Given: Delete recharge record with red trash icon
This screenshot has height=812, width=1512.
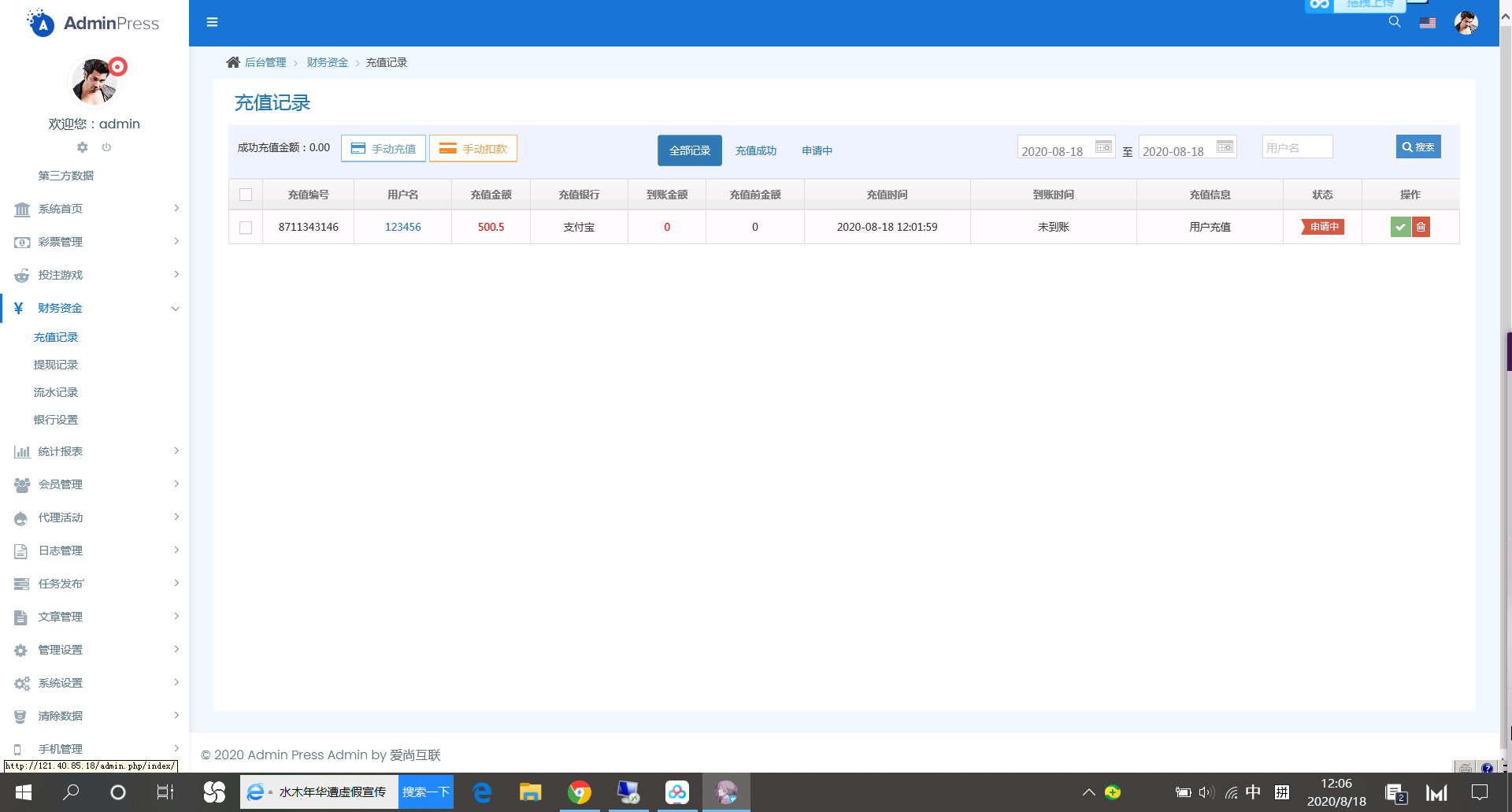Looking at the screenshot, I should (x=1421, y=227).
